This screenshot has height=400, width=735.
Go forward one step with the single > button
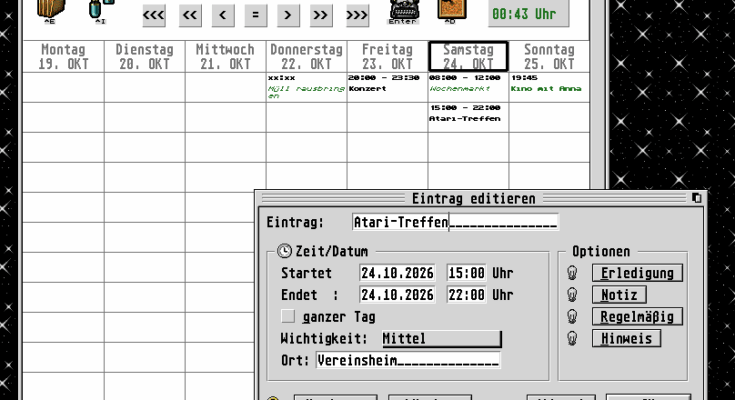click(288, 15)
